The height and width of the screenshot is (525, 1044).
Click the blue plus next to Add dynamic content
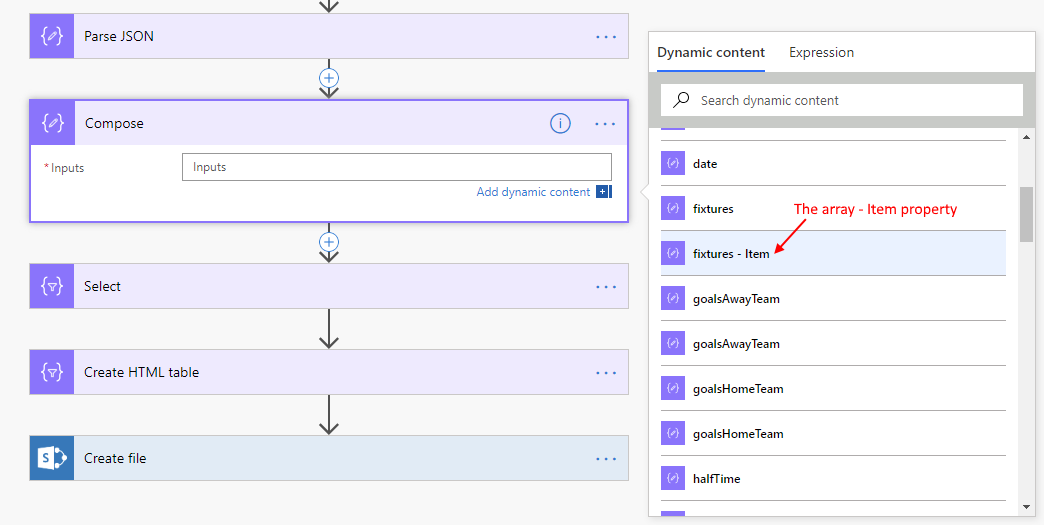click(x=603, y=192)
